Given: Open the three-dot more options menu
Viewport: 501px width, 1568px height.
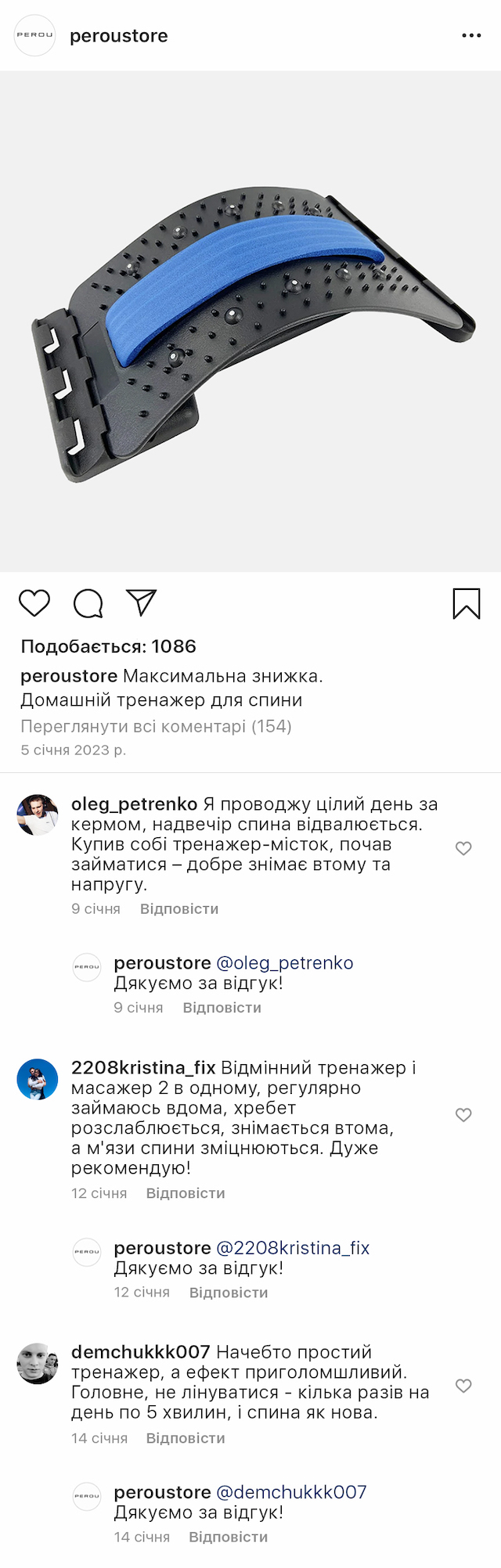Looking at the screenshot, I should click(x=471, y=36).
